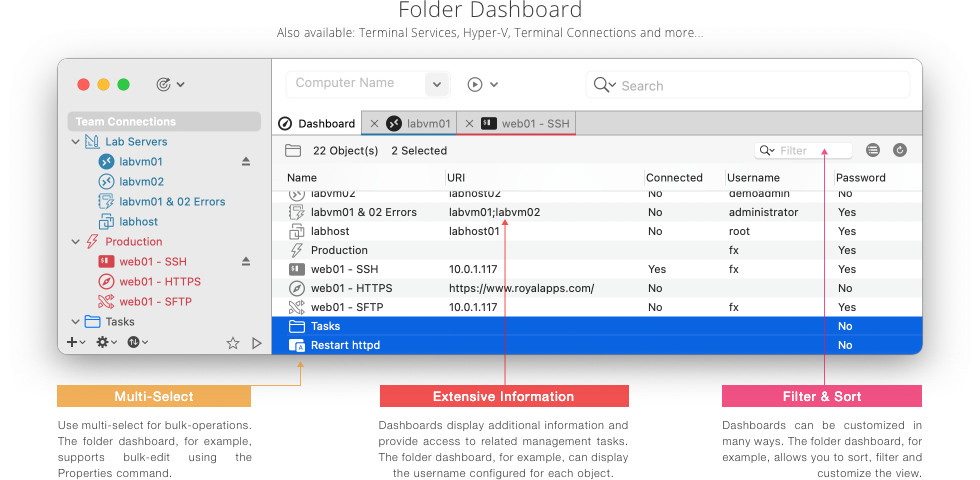
Task: Open the add (+) menu in the sidebar footer
Action: tap(75, 342)
